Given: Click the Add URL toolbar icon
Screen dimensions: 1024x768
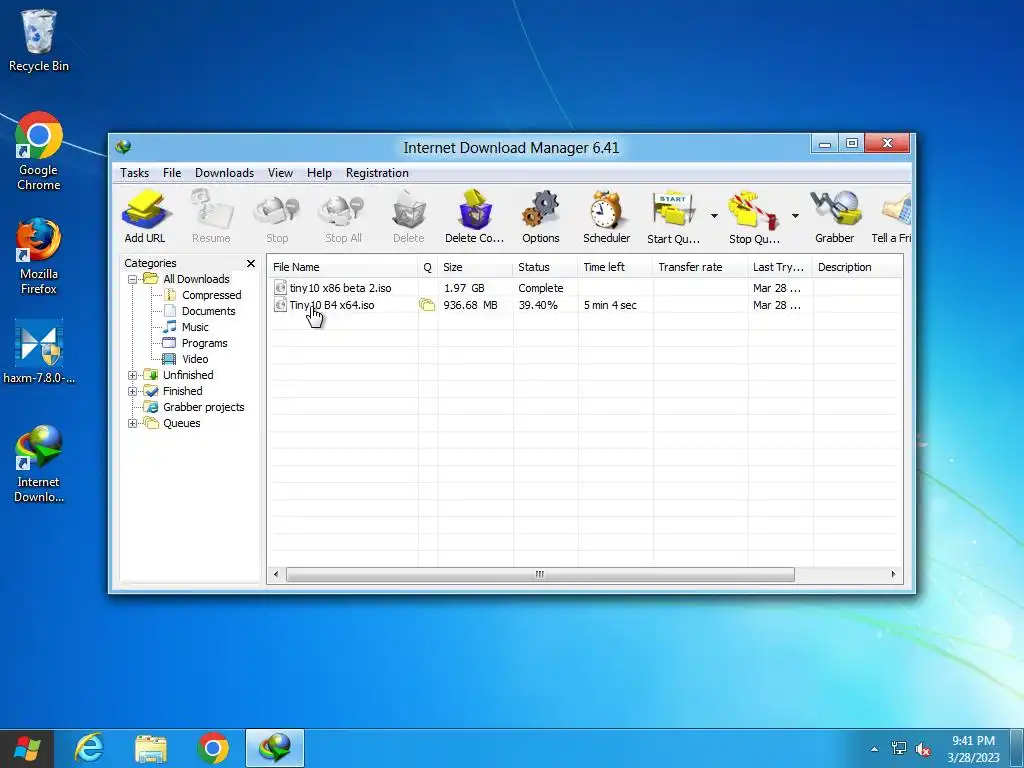Looking at the screenshot, I should pyautogui.click(x=145, y=216).
